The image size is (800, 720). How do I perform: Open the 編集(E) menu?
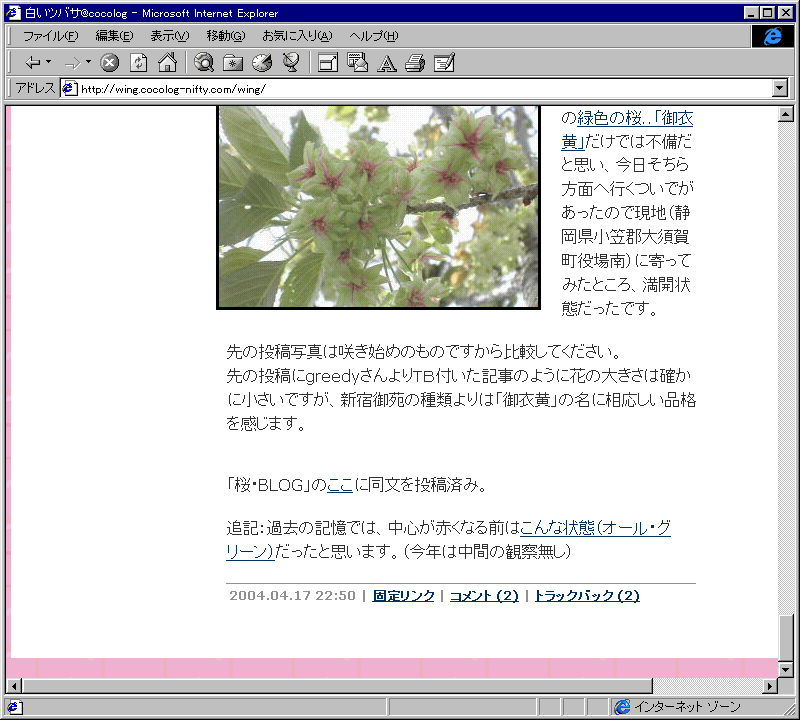[x=114, y=36]
